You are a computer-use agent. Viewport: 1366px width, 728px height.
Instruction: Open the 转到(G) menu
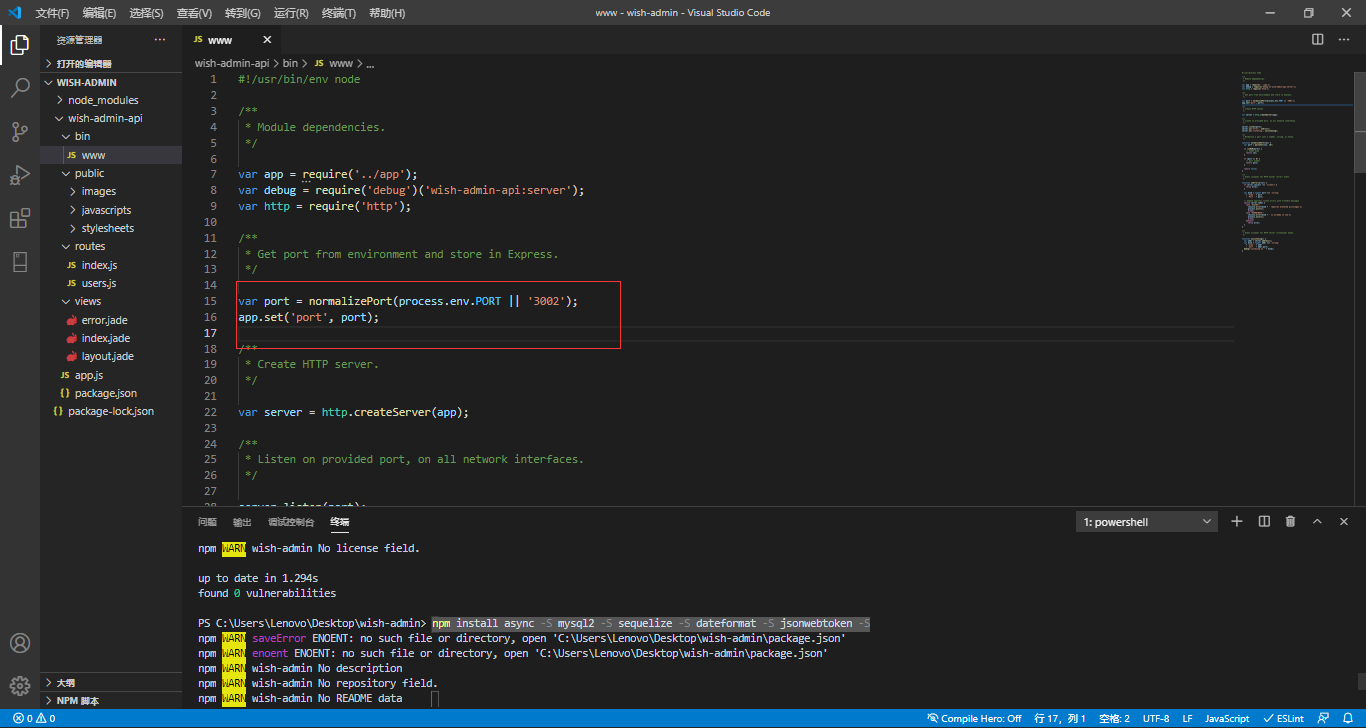pyautogui.click(x=242, y=13)
